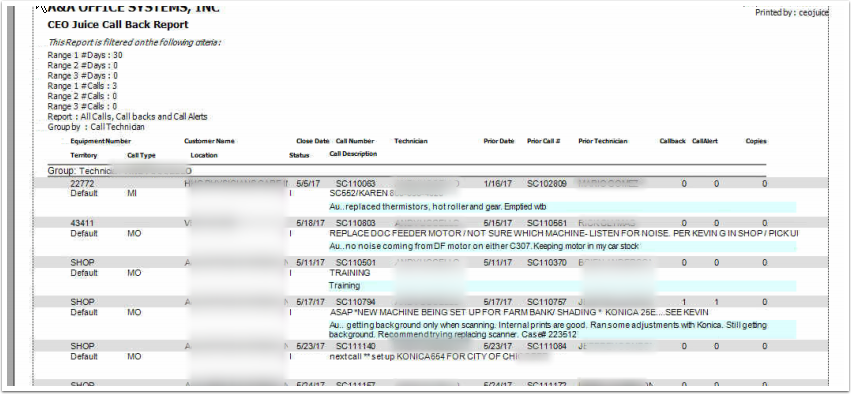Click the 'Printed by: ceojuice' text
Image resolution: width=851 pixels, height=394 pixels.
point(792,12)
